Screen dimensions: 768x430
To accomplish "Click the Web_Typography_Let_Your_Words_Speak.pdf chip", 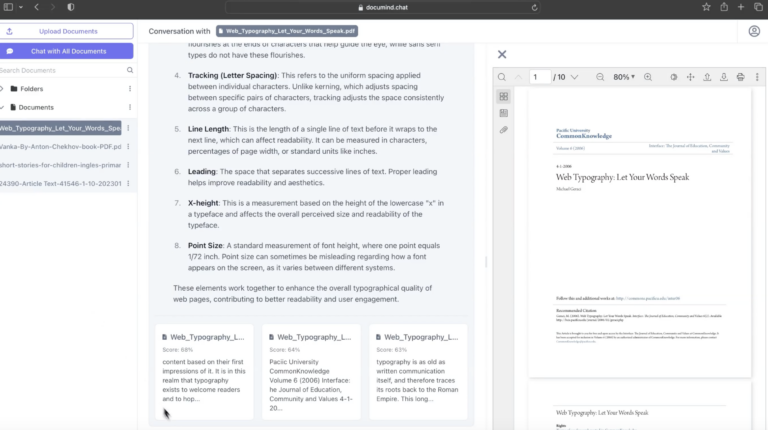I will click(x=287, y=31).
